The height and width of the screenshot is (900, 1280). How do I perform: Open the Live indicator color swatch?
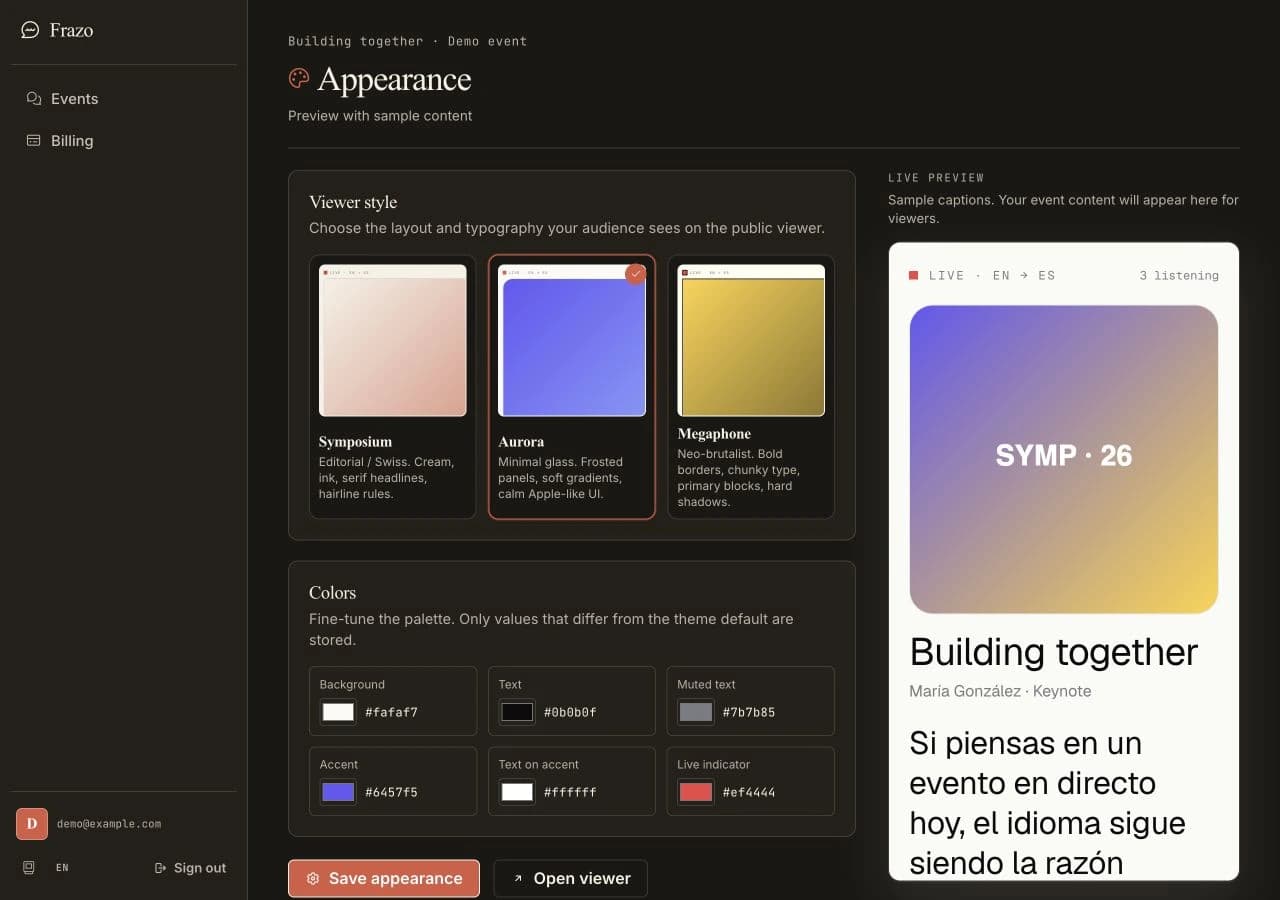695,792
